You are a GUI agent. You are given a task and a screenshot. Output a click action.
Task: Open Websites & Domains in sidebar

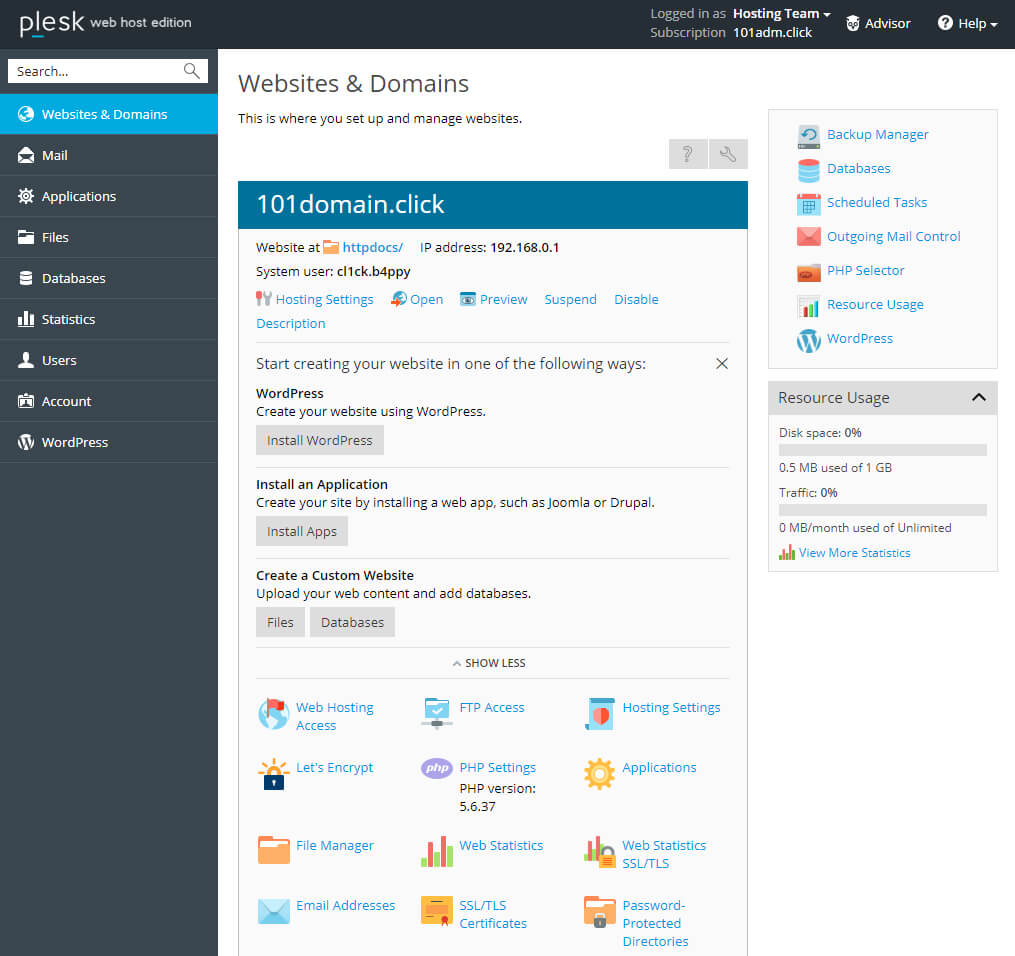click(109, 114)
